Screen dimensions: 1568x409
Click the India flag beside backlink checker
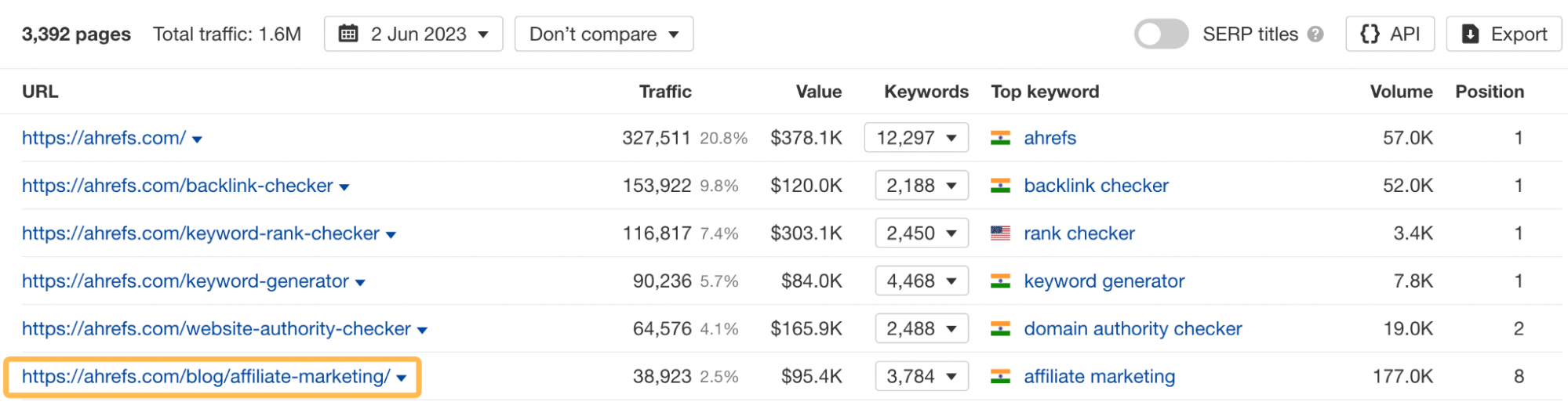1000,186
